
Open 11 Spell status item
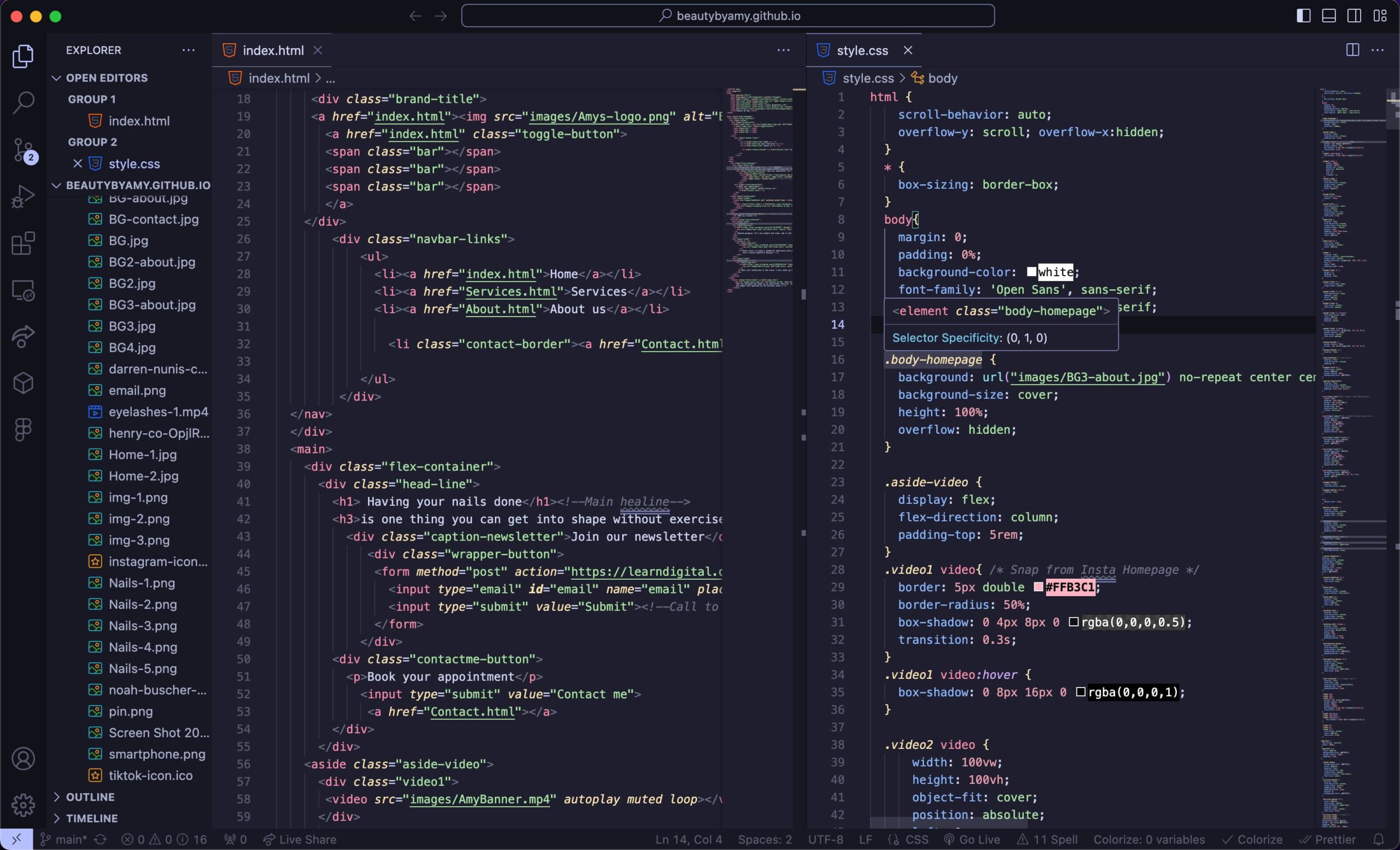click(x=1048, y=839)
